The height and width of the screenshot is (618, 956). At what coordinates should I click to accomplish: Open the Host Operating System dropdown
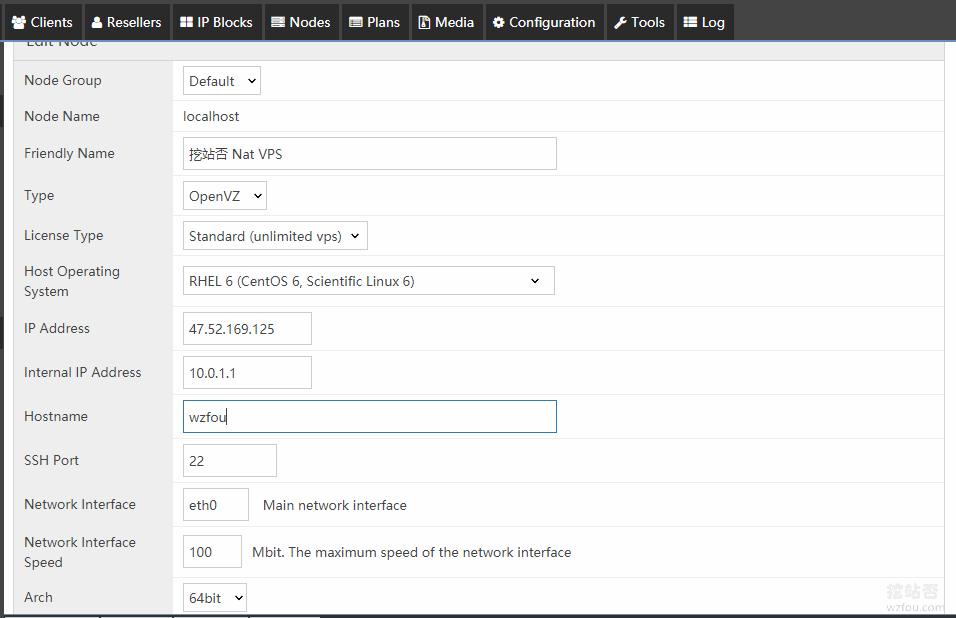(368, 281)
